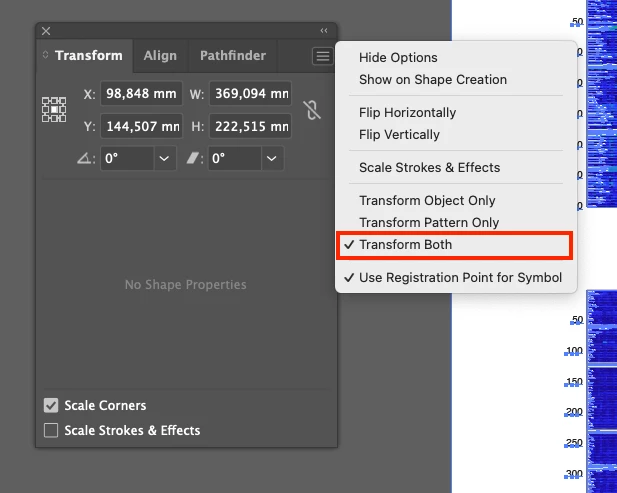Click the height field 222,515 mm

[x=251, y=126]
